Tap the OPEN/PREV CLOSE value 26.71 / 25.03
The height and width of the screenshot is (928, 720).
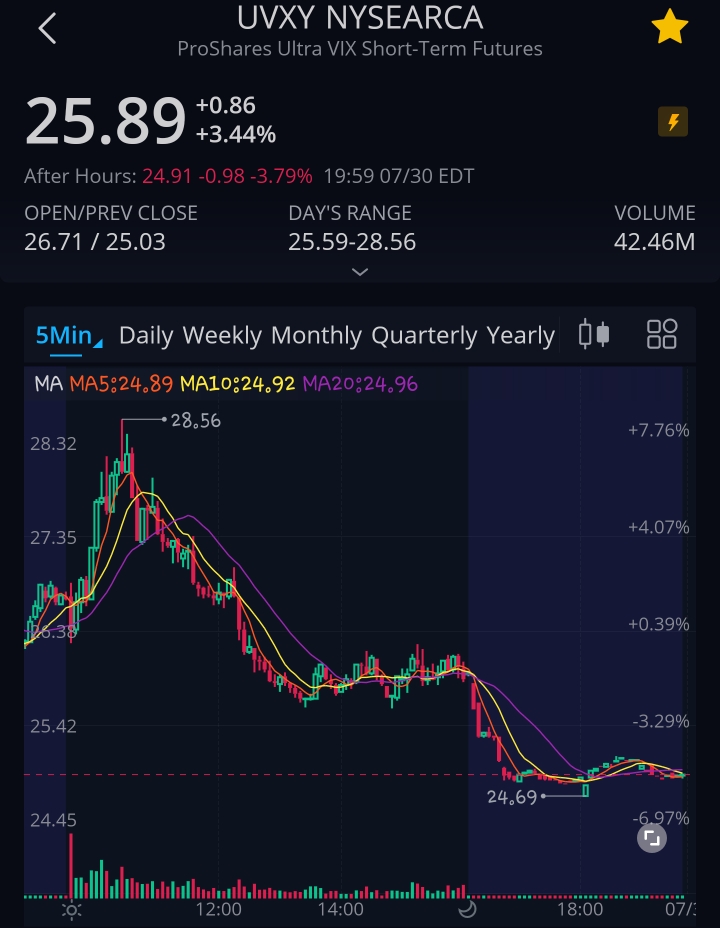click(95, 242)
